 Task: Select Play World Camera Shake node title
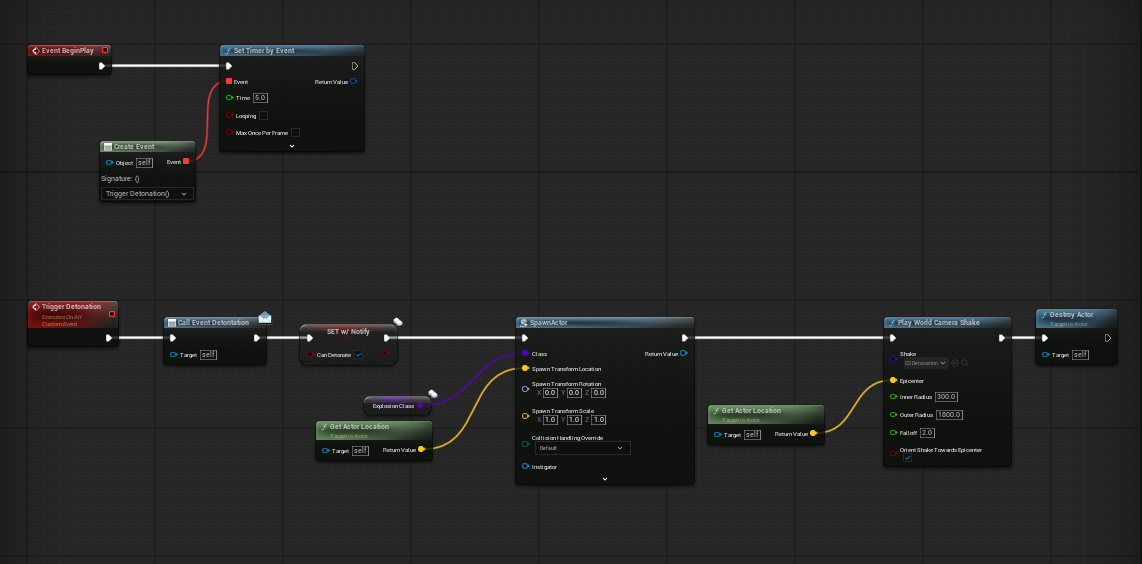coord(940,322)
